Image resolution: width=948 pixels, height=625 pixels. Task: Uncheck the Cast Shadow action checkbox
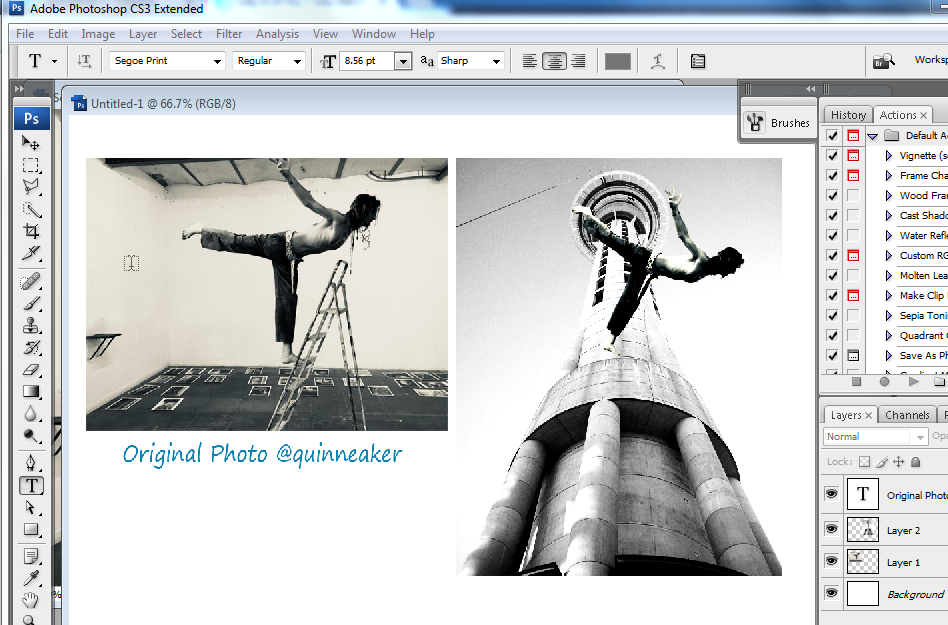(833, 215)
